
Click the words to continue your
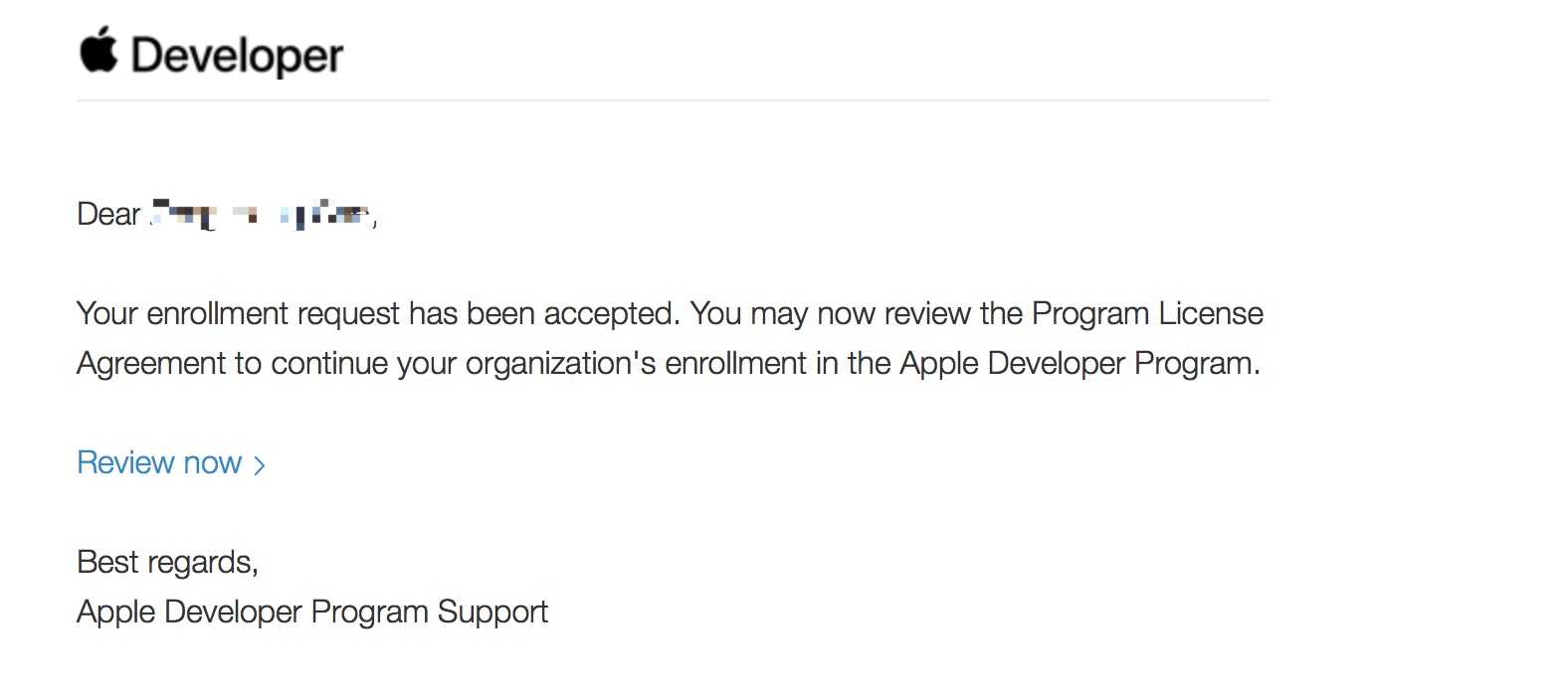pyautogui.click(x=345, y=364)
